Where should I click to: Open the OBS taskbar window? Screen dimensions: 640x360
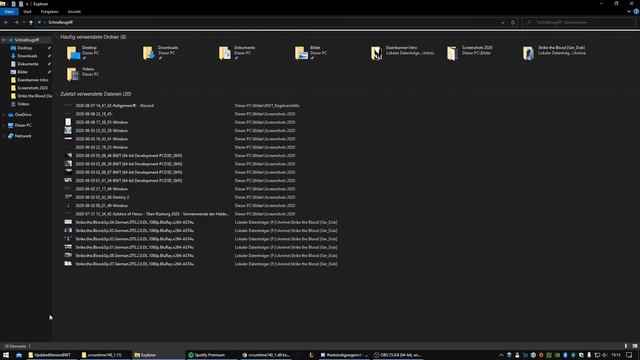pyautogui.click(x=397, y=355)
